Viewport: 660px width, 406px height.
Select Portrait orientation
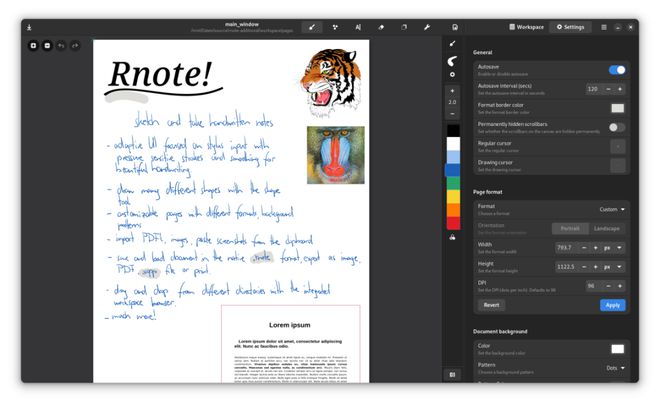(570, 228)
